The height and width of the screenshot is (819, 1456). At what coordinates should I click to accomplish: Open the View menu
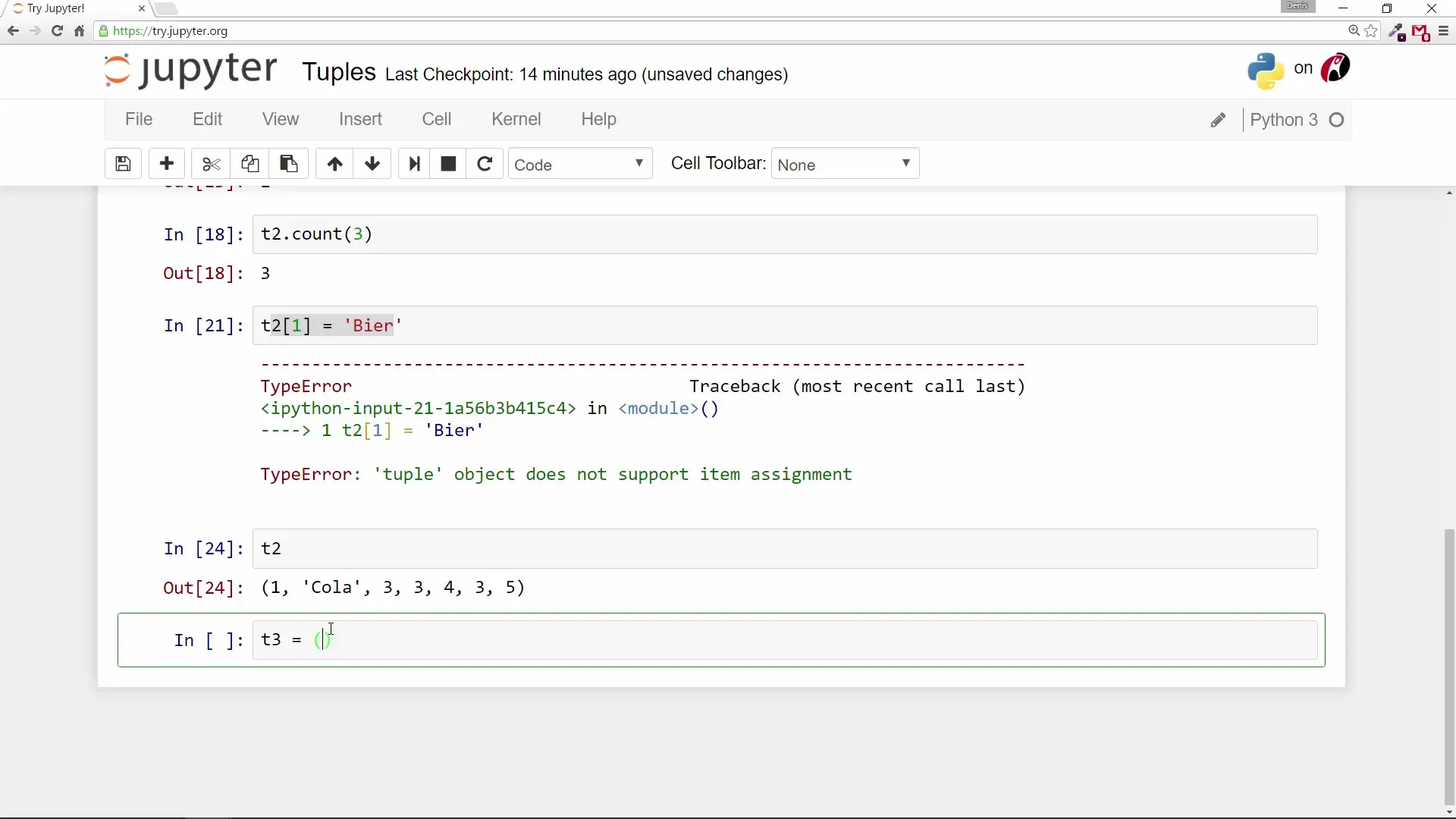point(281,119)
